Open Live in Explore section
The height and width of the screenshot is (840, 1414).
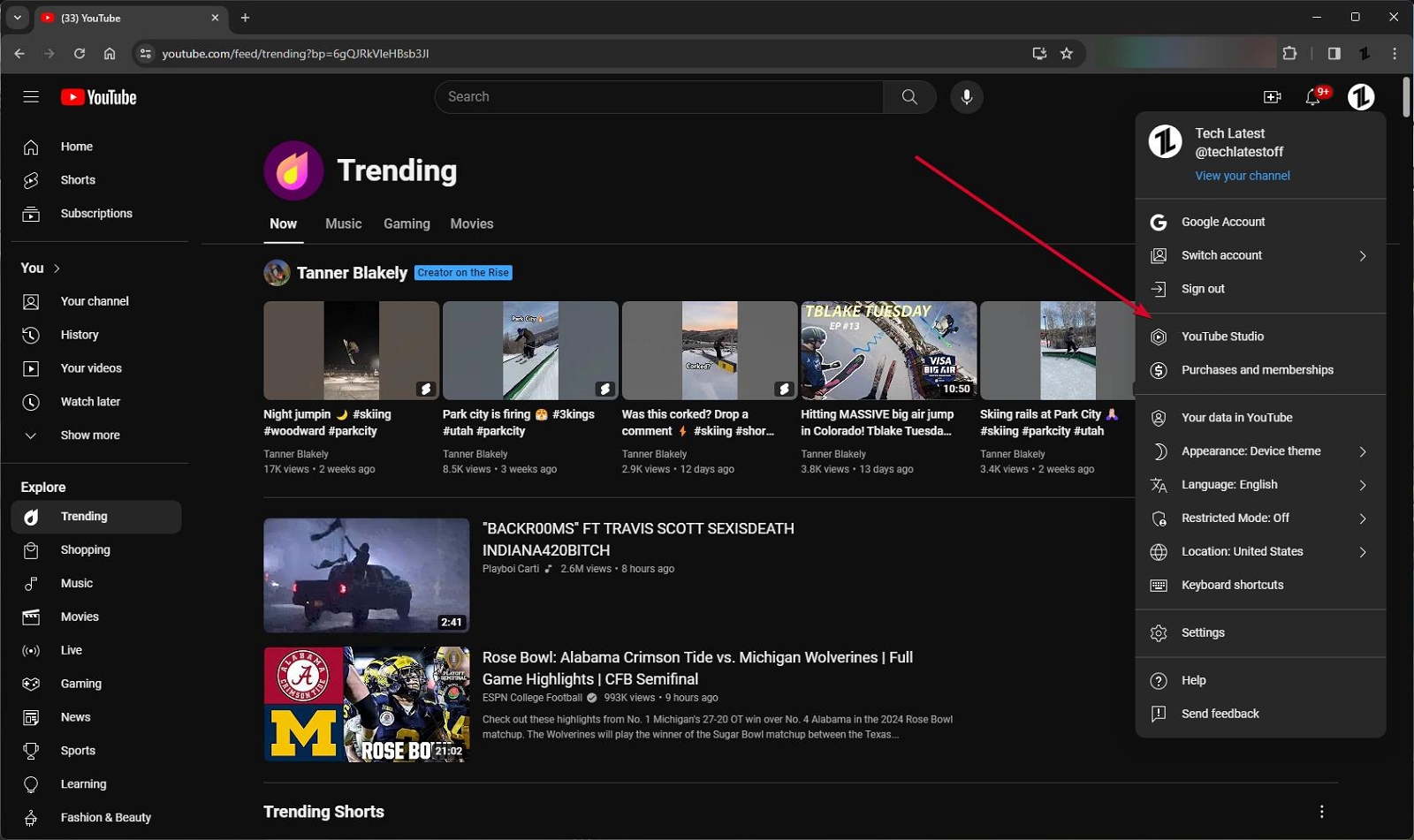95,651
